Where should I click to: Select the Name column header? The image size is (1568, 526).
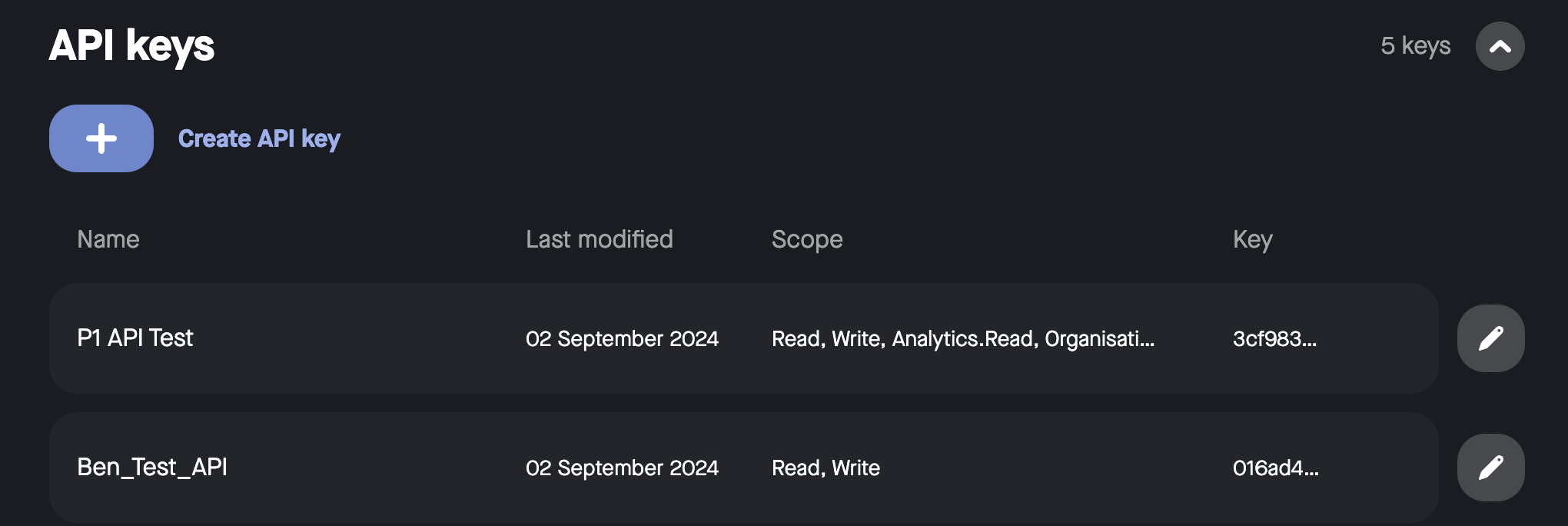click(108, 239)
